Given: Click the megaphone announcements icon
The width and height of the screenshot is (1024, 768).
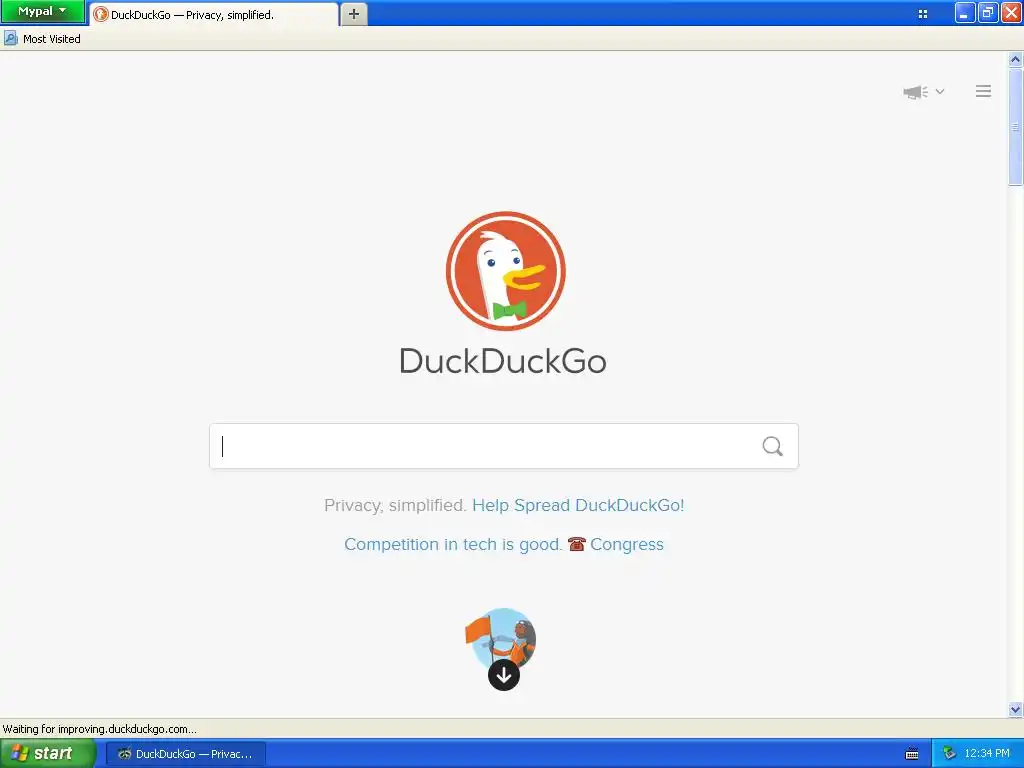Looking at the screenshot, I should (916, 92).
